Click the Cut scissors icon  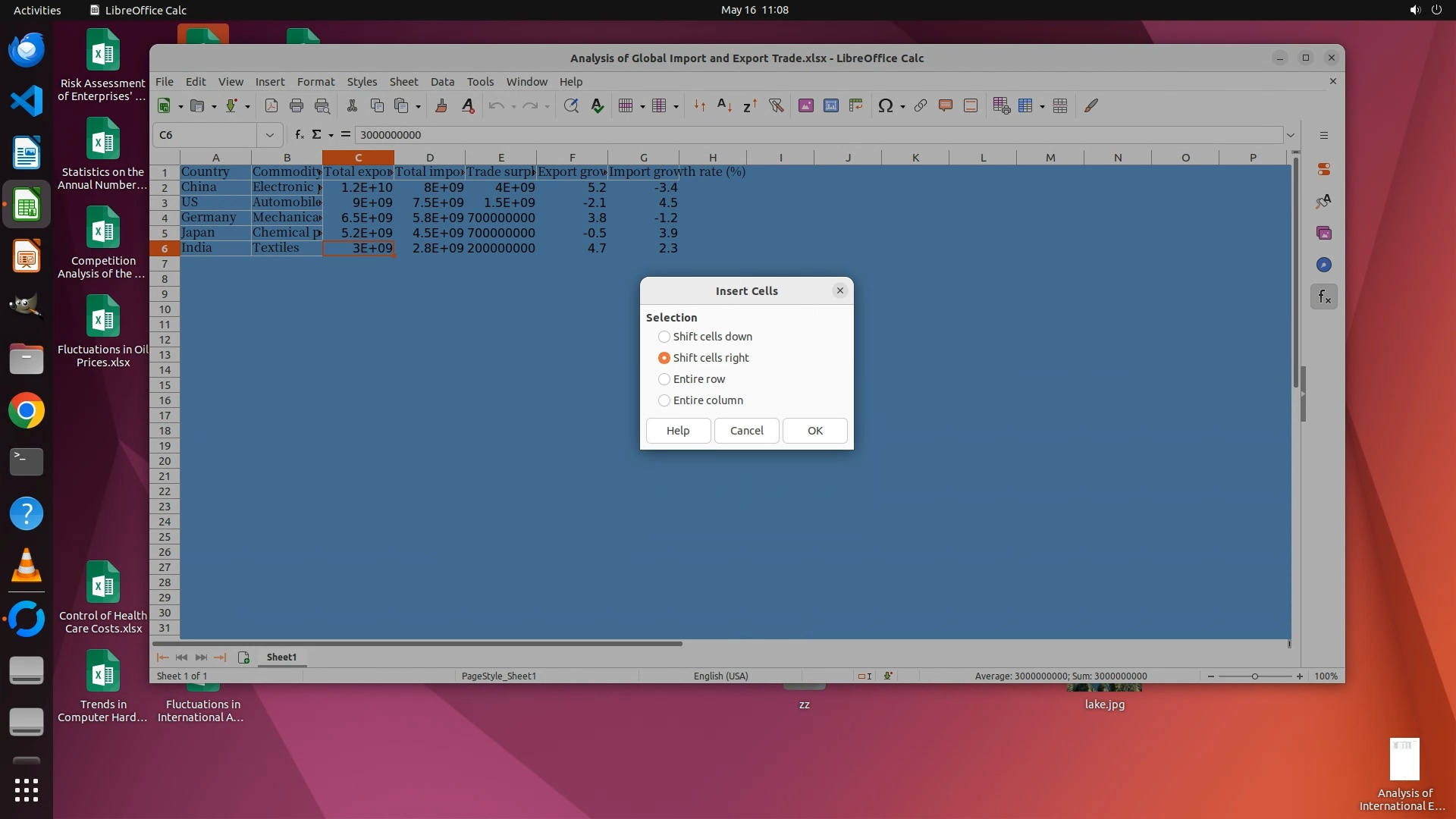pos(352,106)
